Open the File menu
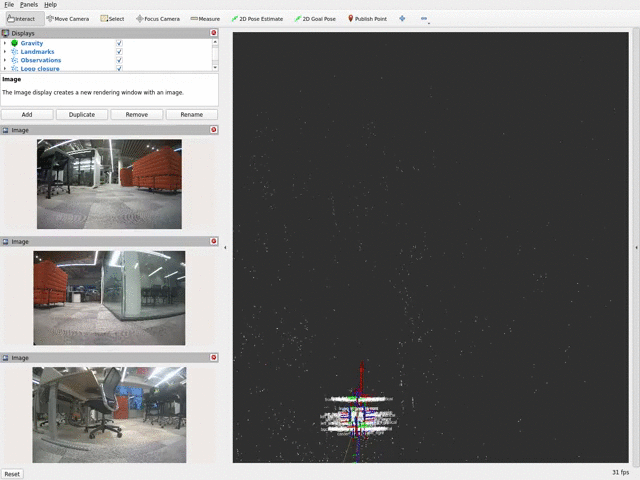Image resolution: width=640 pixels, height=480 pixels. coord(9,5)
